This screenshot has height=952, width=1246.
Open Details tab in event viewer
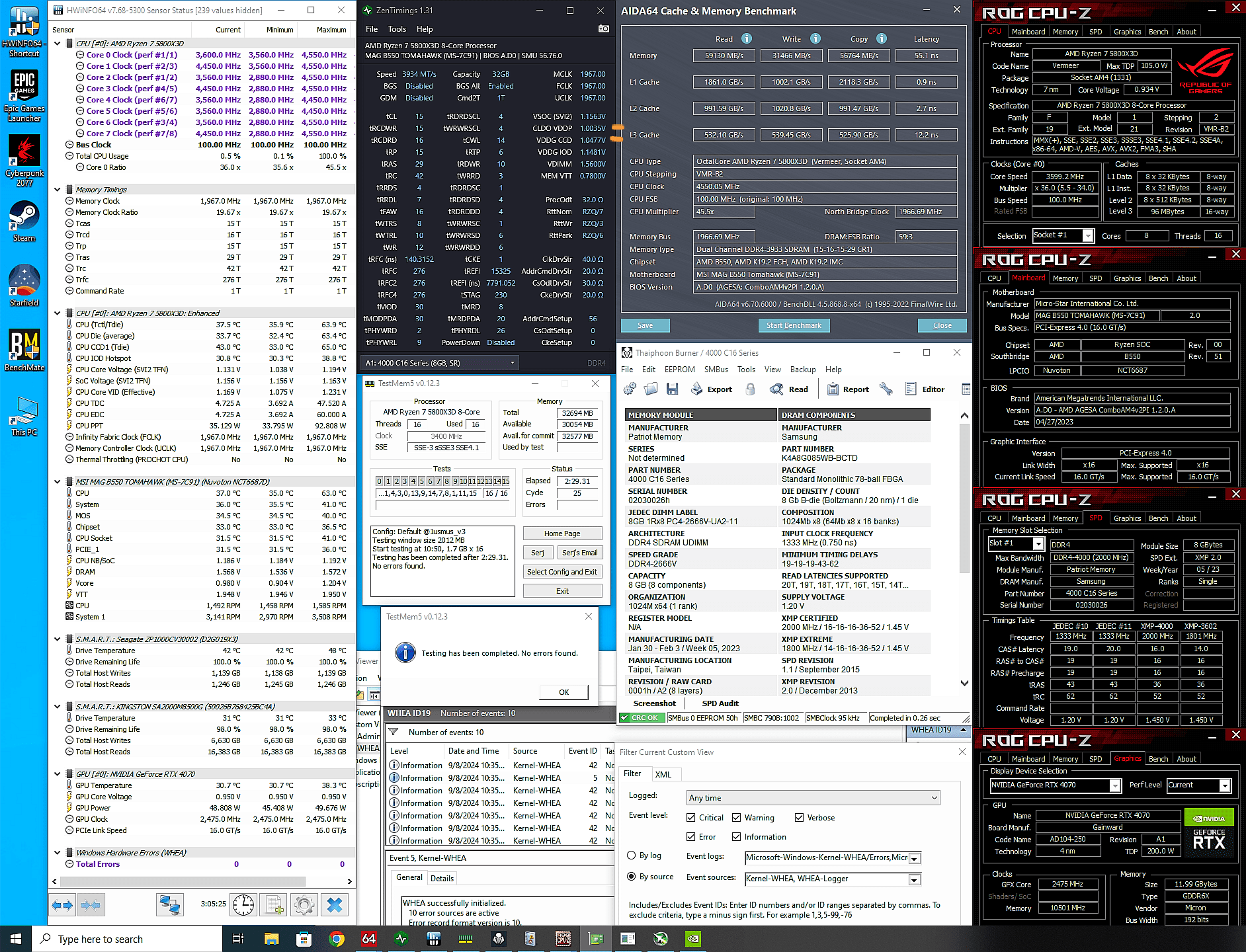pyautogui.click(x=442, y=878)
